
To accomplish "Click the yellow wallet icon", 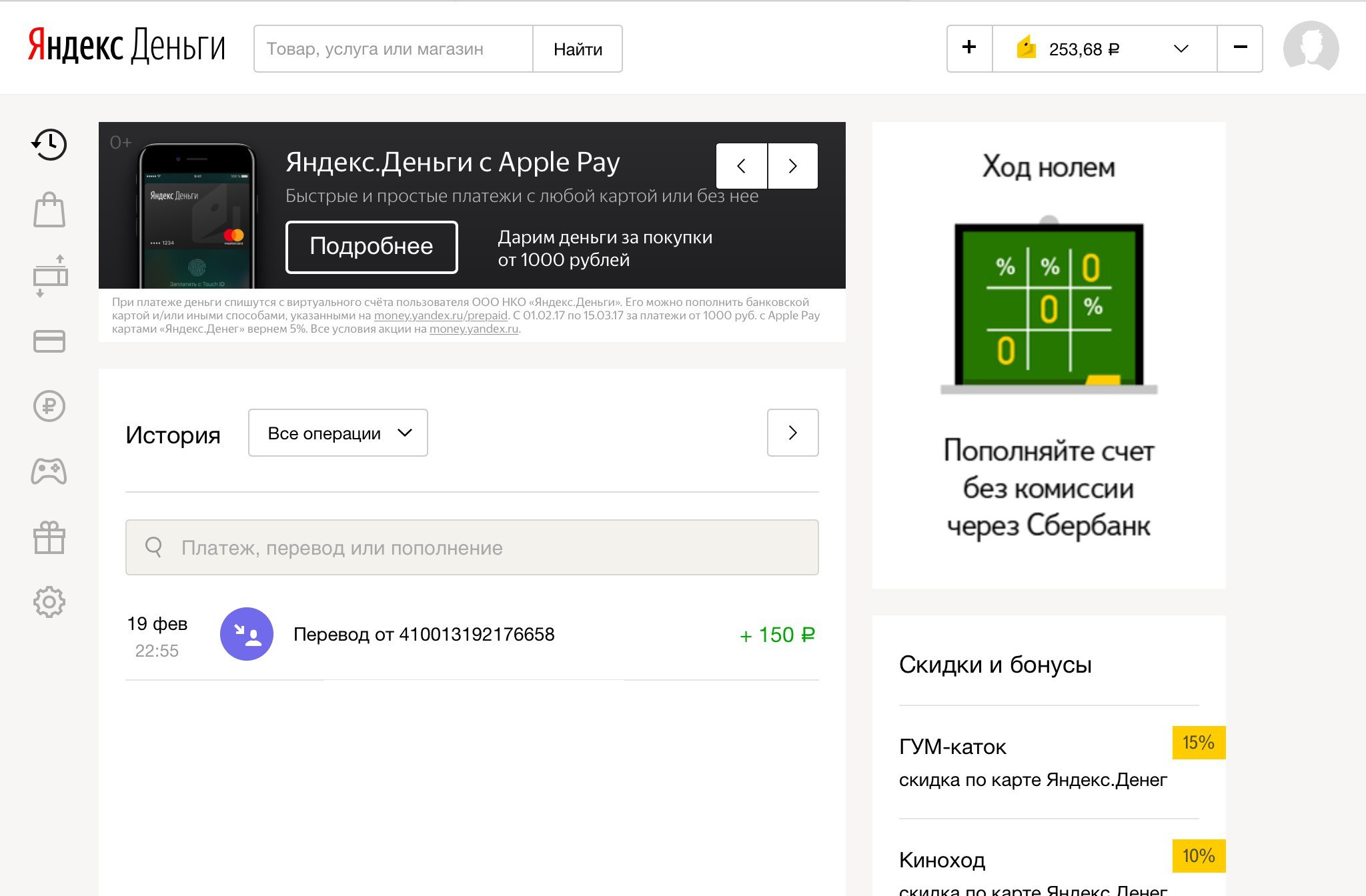I will 1026,47.
